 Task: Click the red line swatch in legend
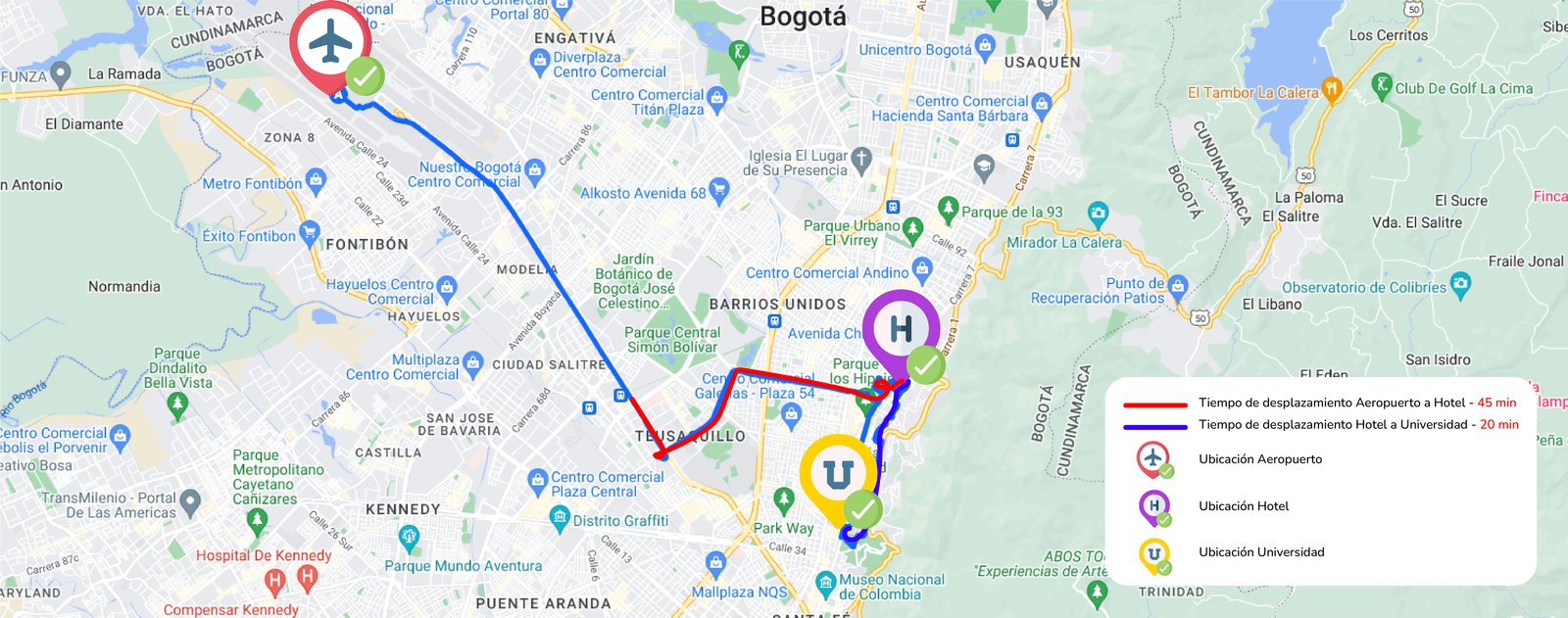[1155, 404]
